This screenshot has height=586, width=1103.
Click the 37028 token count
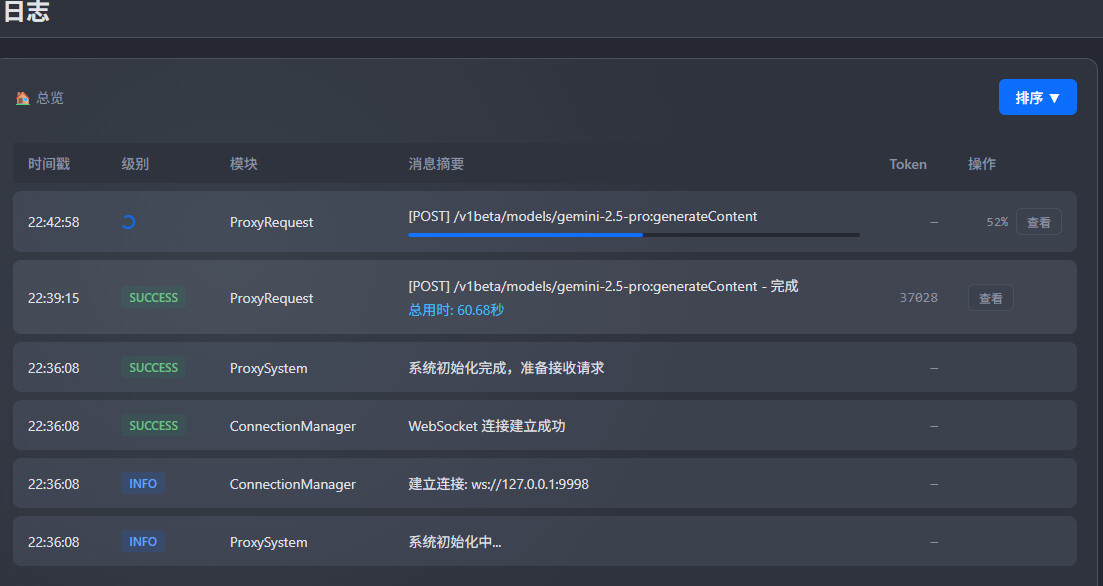tap(918, 298)
